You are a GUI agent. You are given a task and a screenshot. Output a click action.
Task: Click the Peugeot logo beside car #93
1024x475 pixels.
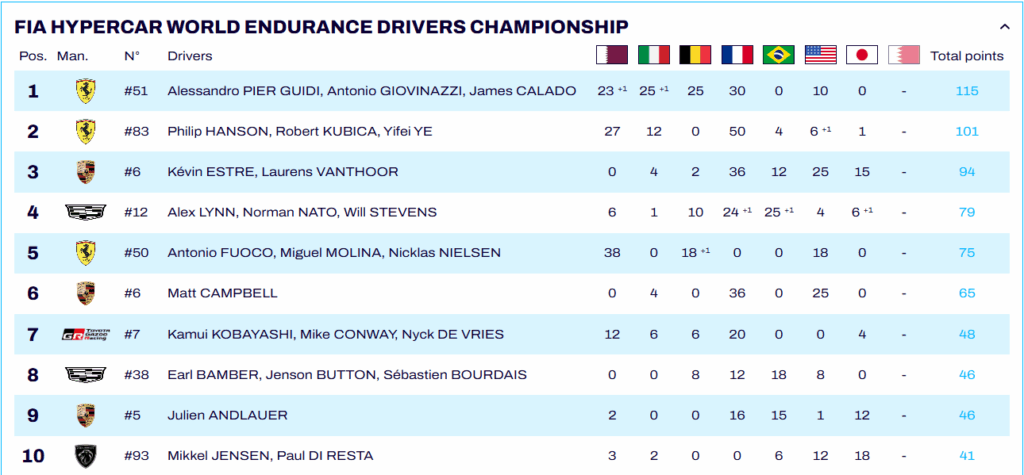(85, 456)
